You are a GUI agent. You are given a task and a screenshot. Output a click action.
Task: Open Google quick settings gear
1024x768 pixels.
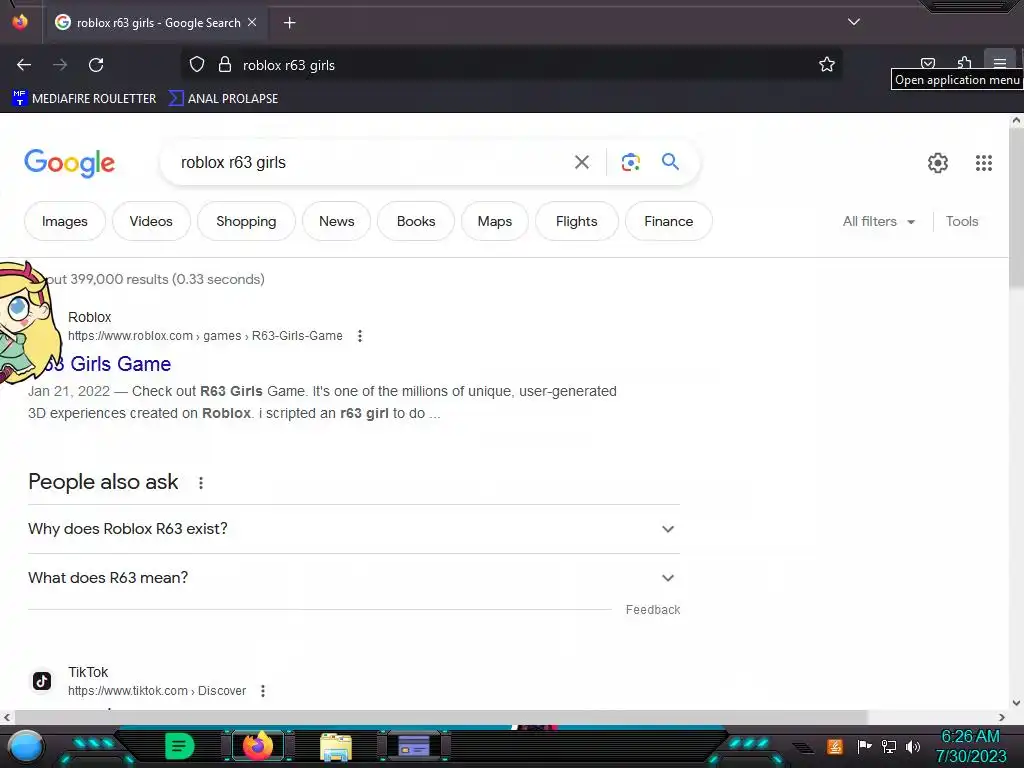[x=938, y=163]
